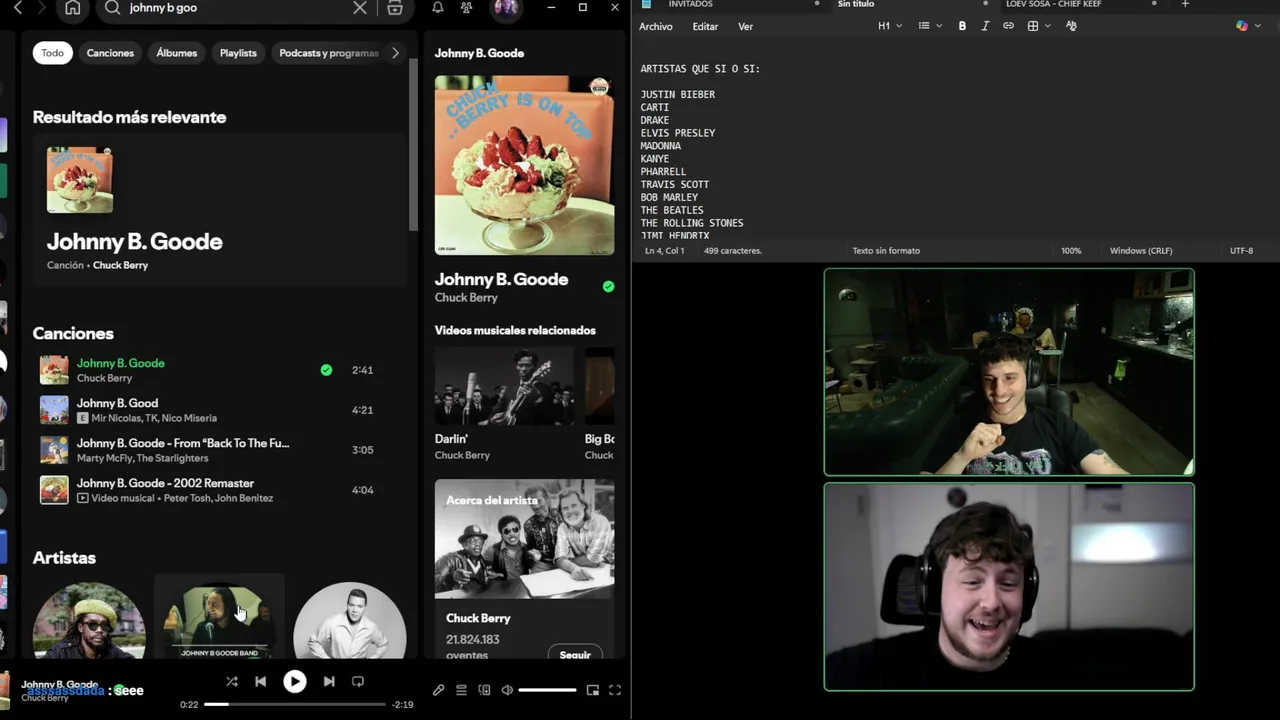1280x720 pixels.
Task: Adjust the Spotify volume slider
Action: [547, 690]
